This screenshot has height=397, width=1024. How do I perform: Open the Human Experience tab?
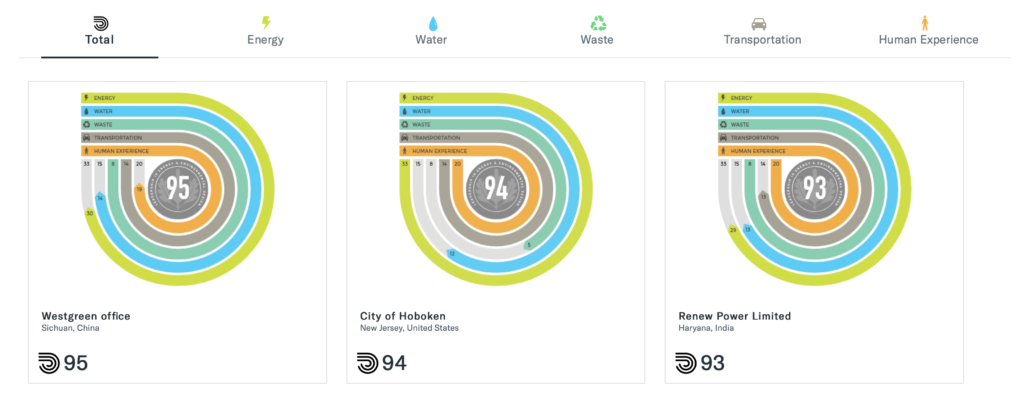pyautogui.click(x=929, y=40)
